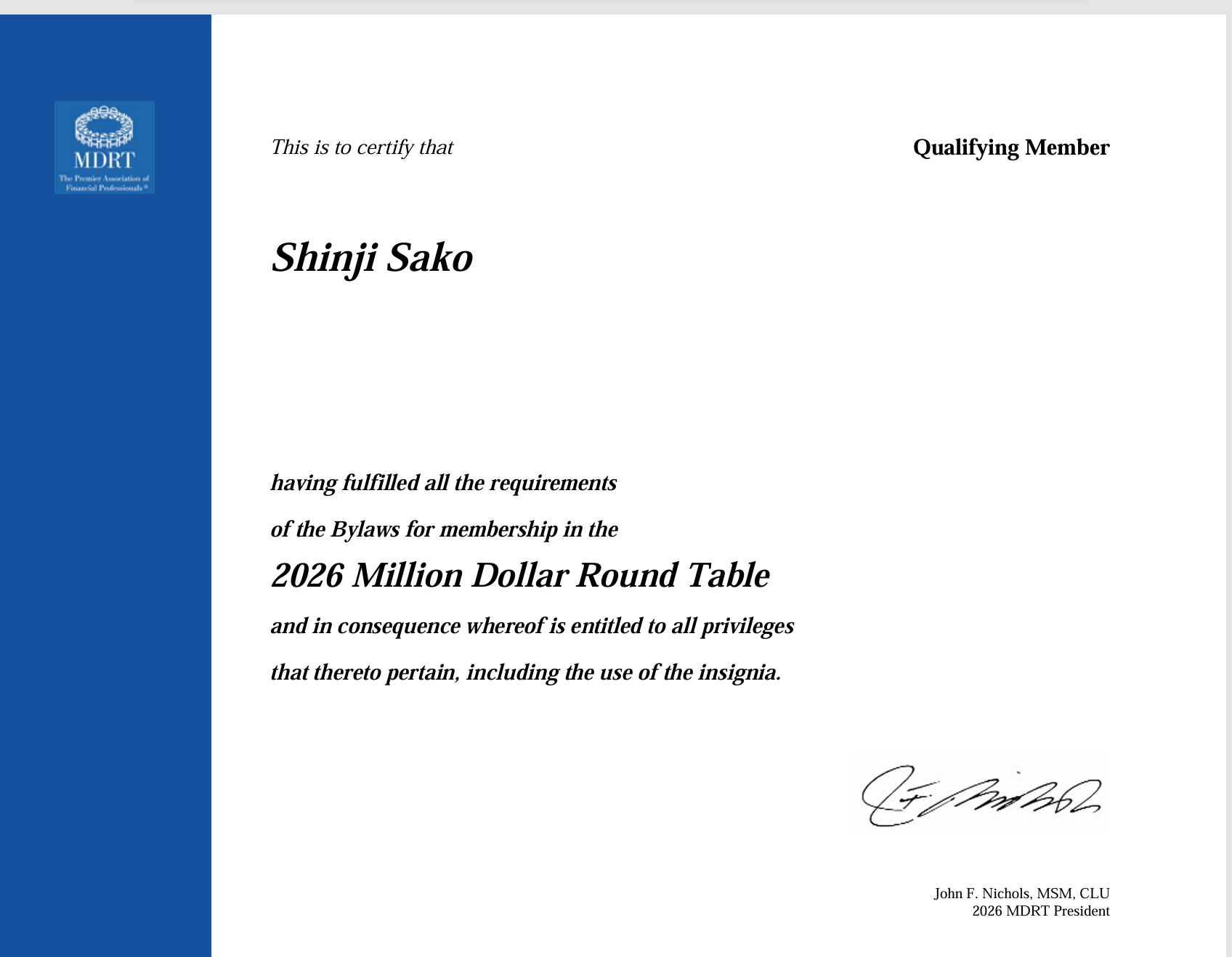The width and height of the screenshot is (1232, 957).
Task: Click the 'This is to certify that' text
Action: tap(361, 147)
